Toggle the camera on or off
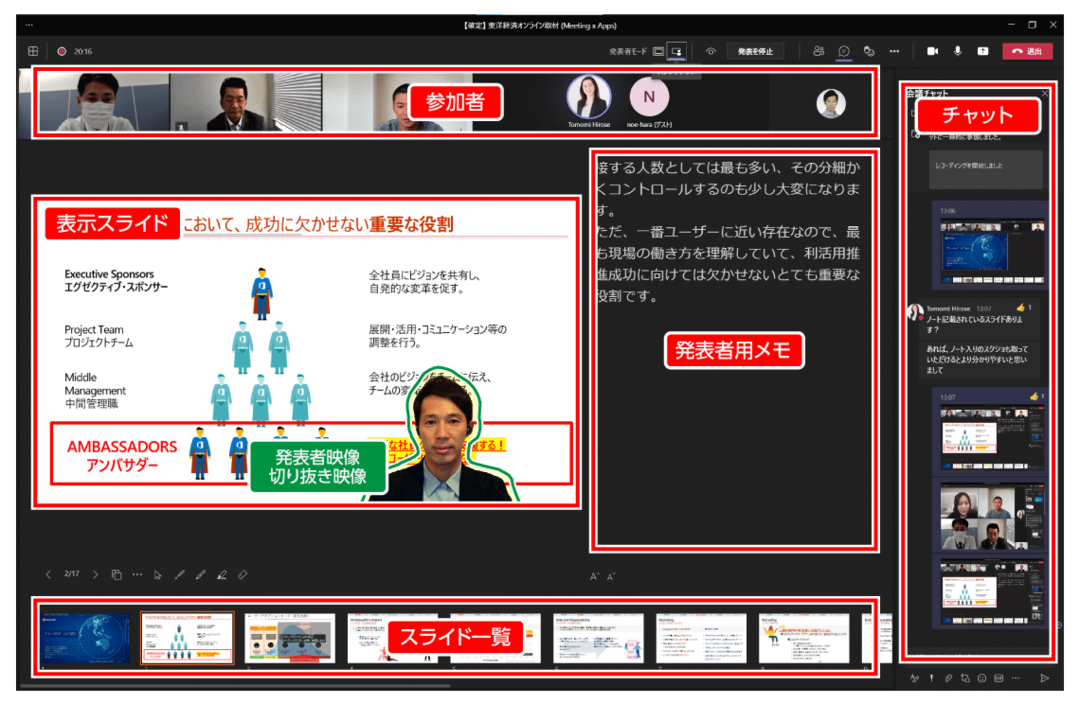Screen dimensions: 1080x704 point(933,51)
